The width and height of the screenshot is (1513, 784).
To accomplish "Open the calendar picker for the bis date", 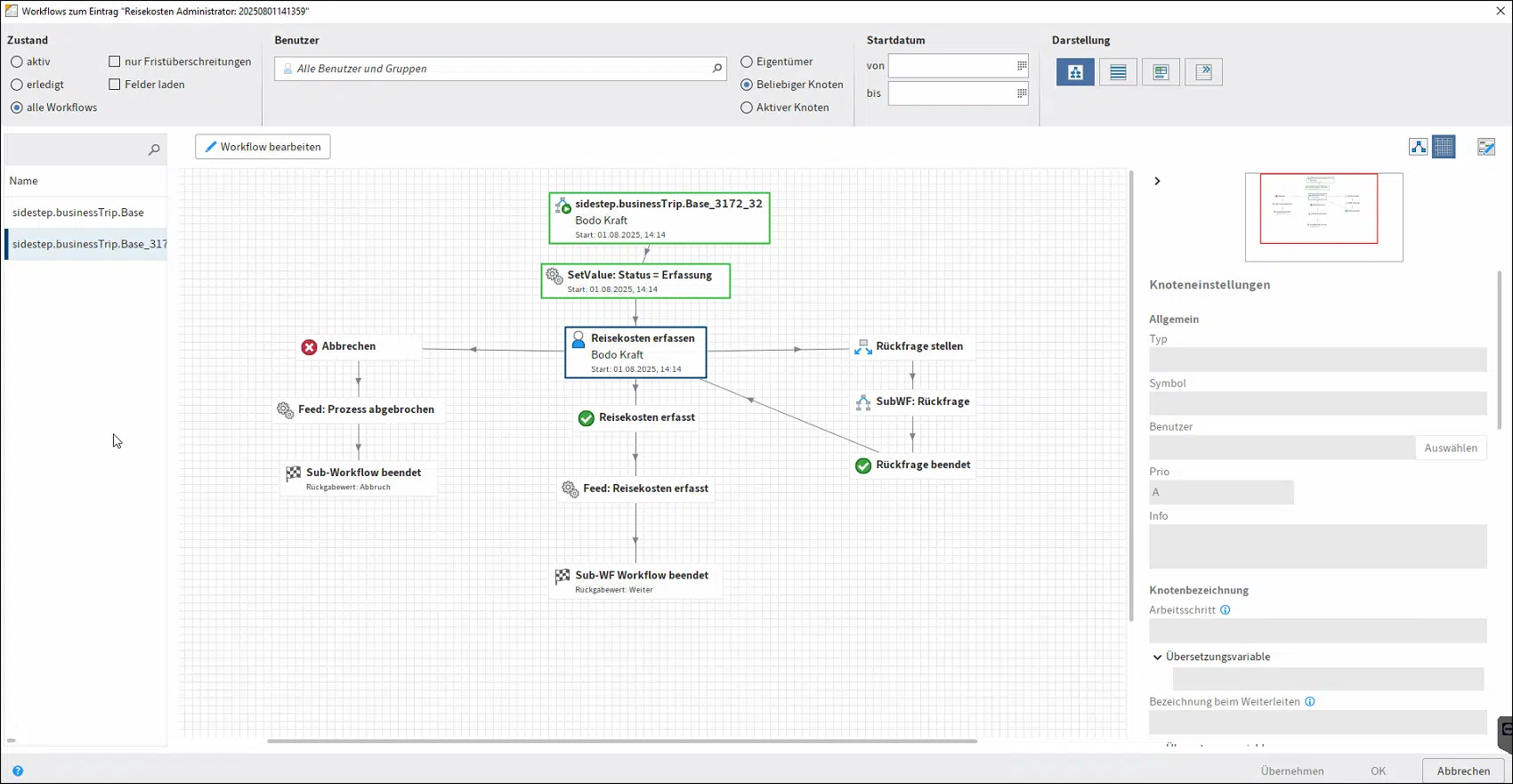I will pos(1022,93).
